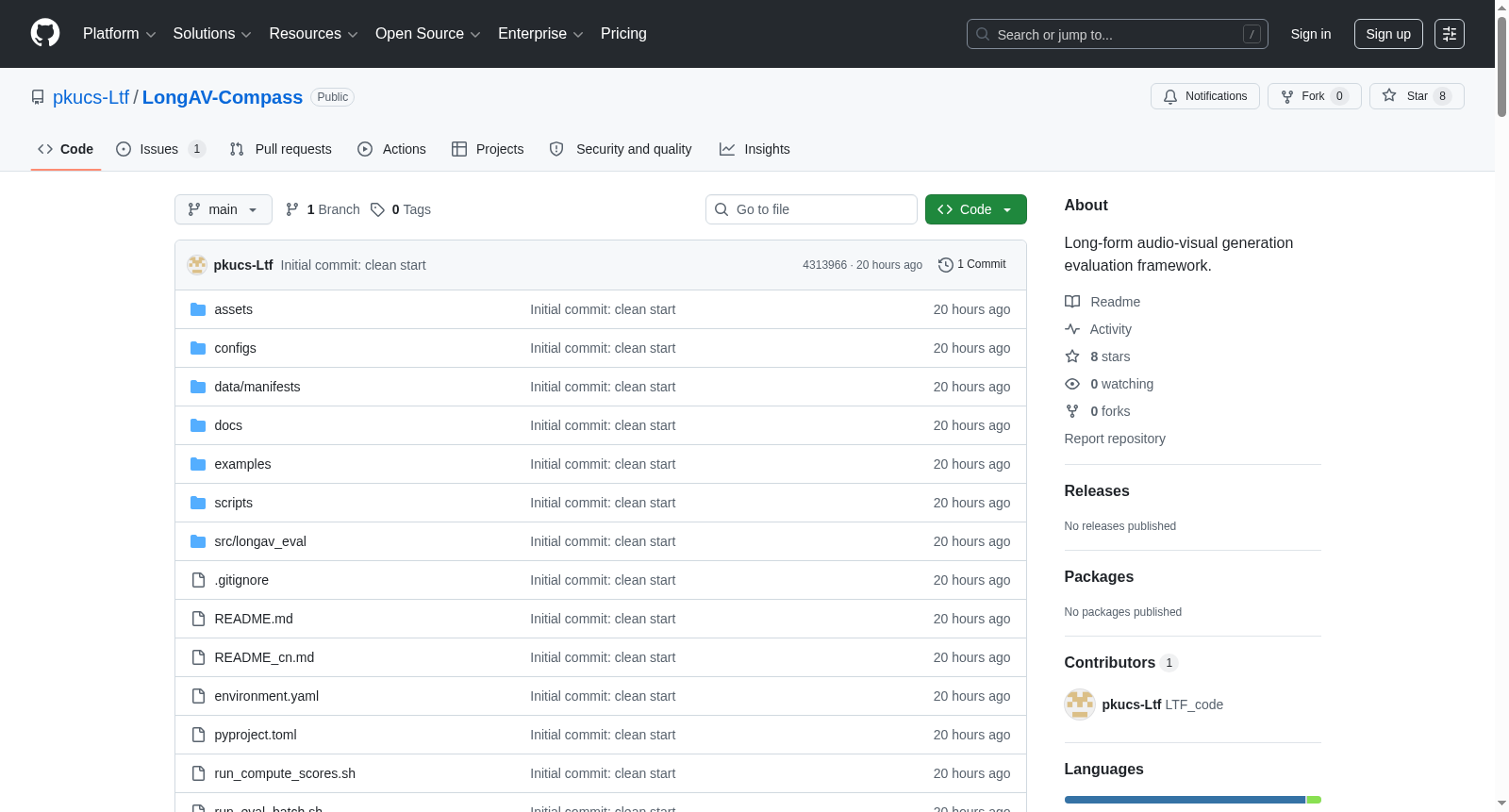The width and height of the screenshot is (1509, 812).
Task: Open the main branch selector dropdown
Action: tap(224, 209)
